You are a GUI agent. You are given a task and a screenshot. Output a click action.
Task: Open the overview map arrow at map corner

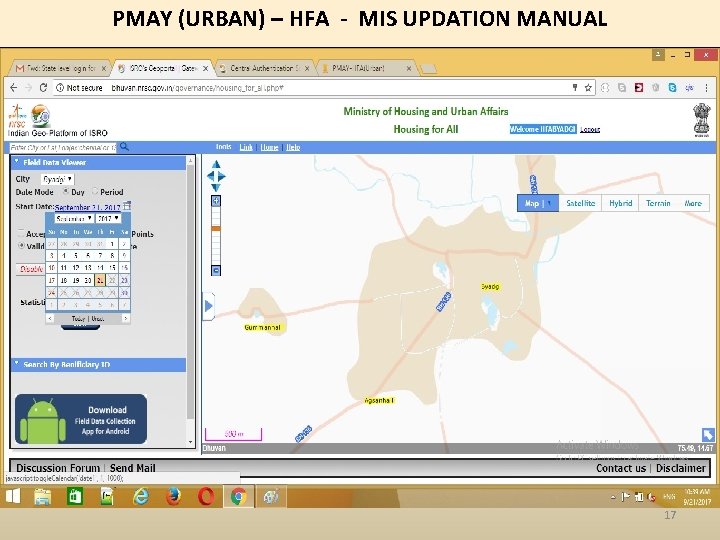(x=708, y=434)
